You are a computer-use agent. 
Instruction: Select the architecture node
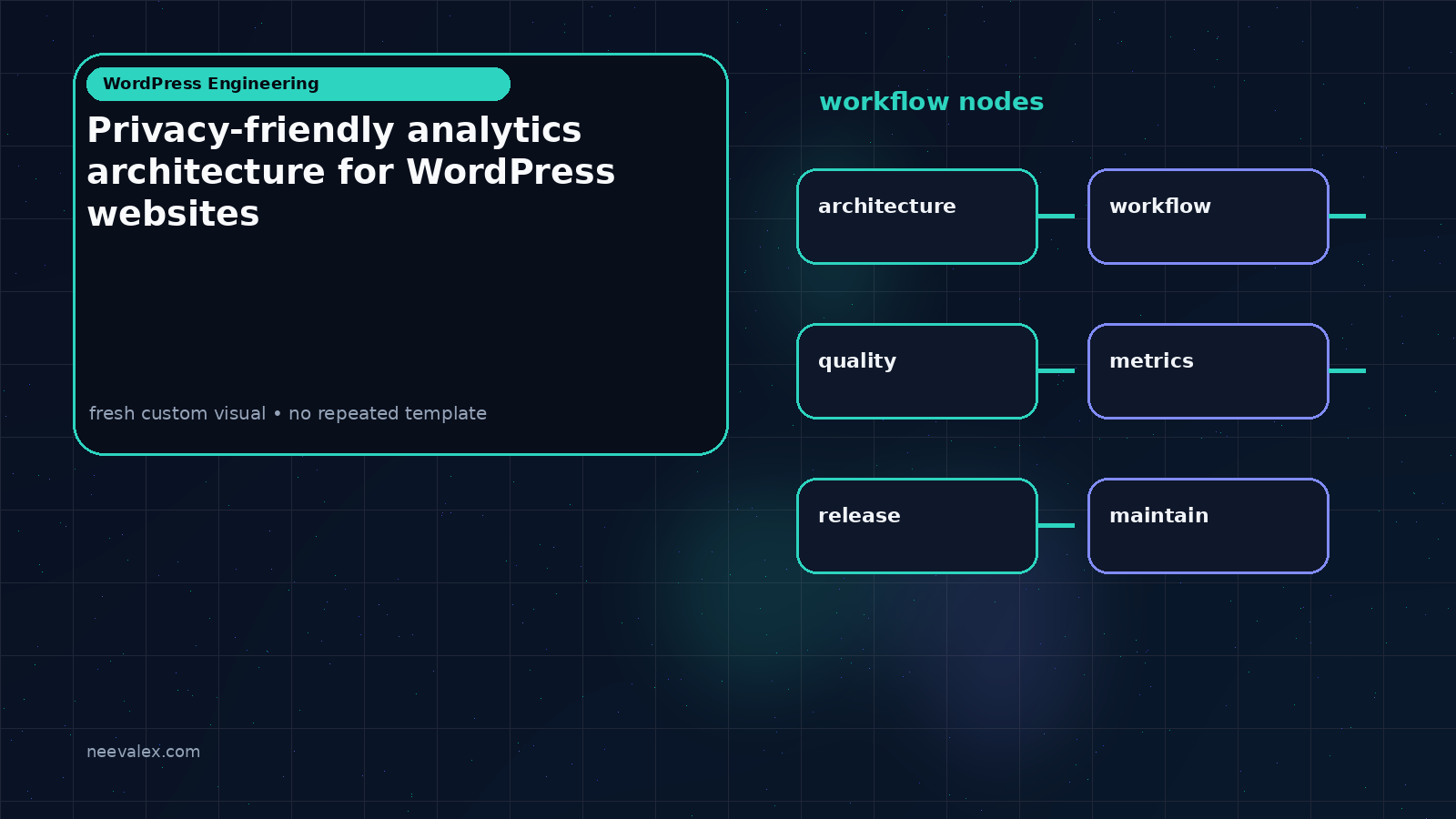click(917, 217)
